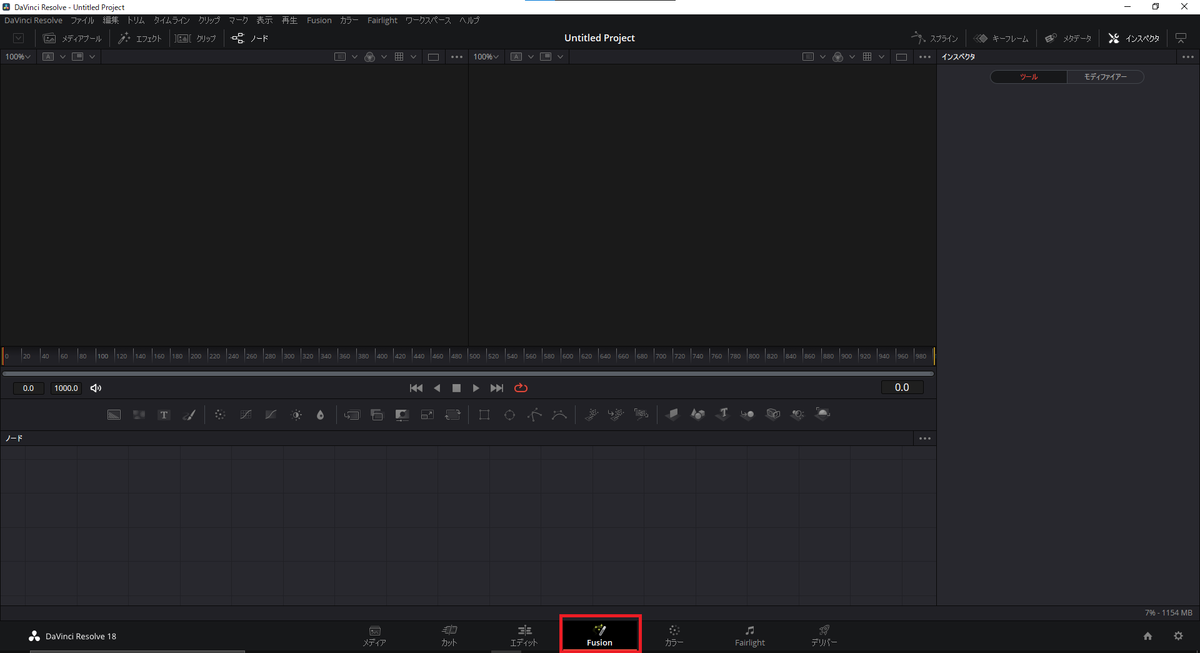Add a Spotlight node
The image size is (1200, 653).
[797, 414]
